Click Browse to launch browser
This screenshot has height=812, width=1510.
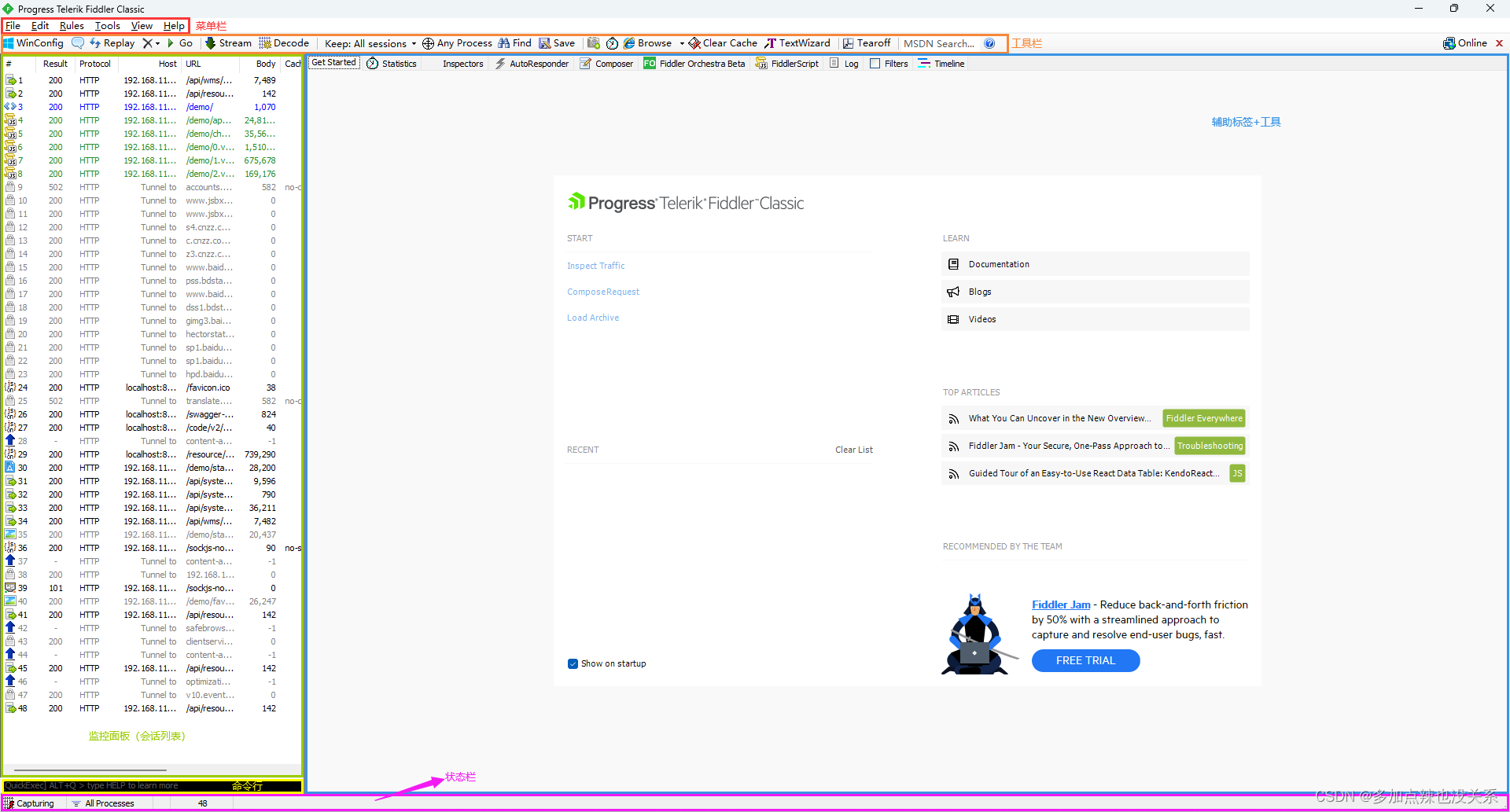click(x=648, y=43)
